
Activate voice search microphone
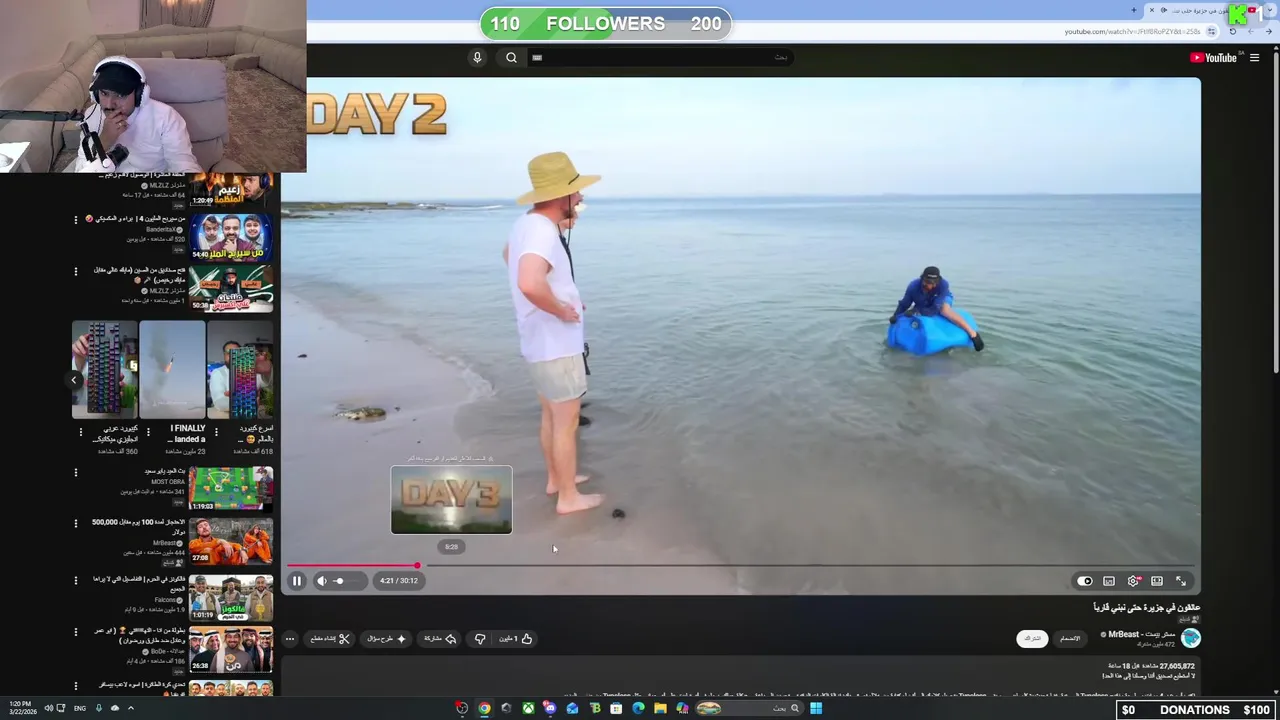(x=477, y=58)
